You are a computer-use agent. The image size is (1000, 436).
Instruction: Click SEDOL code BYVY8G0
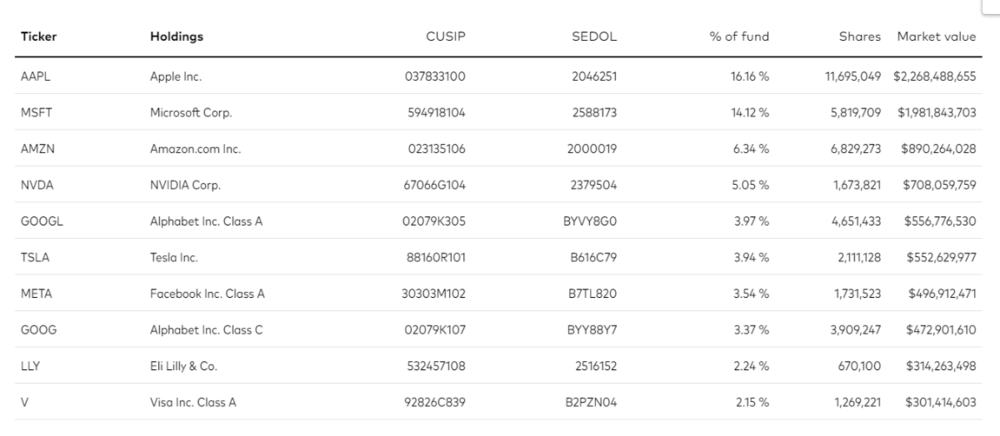click(592, 221)
